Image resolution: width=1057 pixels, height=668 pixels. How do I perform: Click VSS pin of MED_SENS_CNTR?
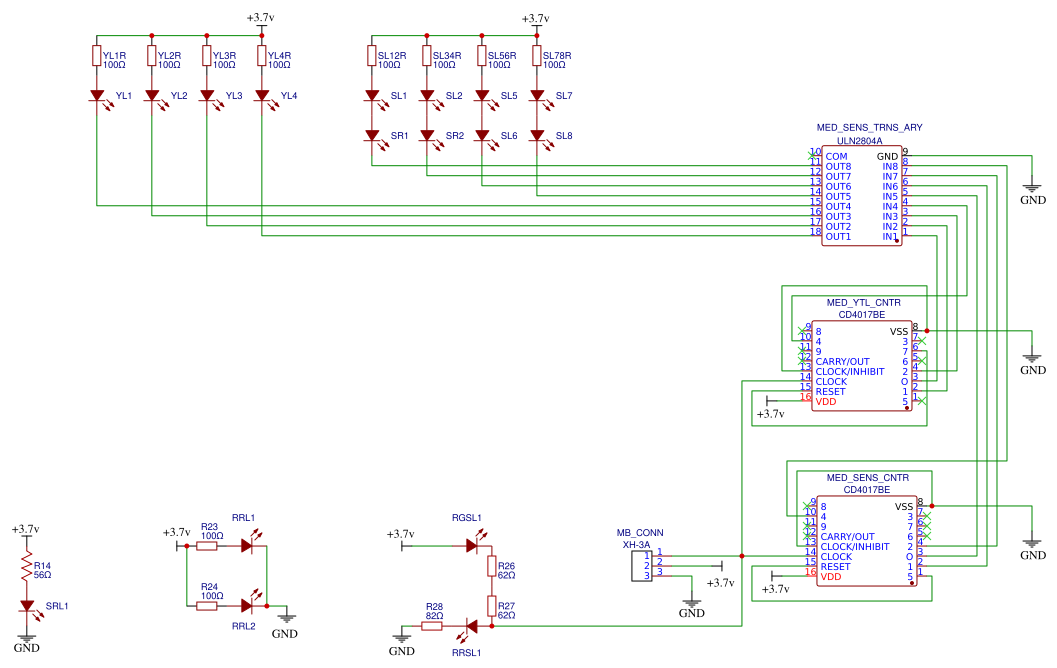tap(904, 506)
